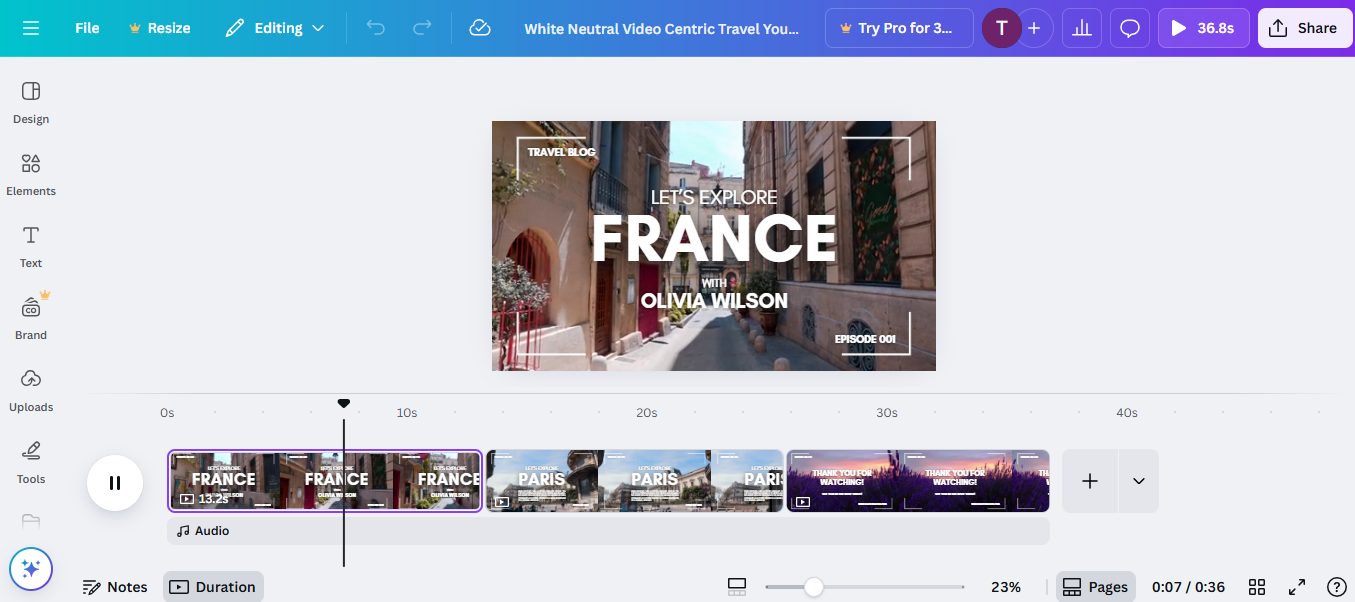Open the File menu

(x=86, y=28)
